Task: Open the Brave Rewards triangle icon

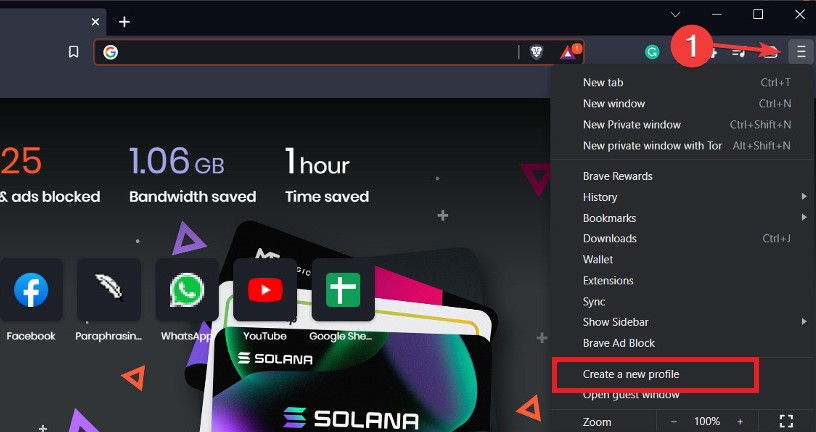Action: pyautogui.click(x=568, y=52)
